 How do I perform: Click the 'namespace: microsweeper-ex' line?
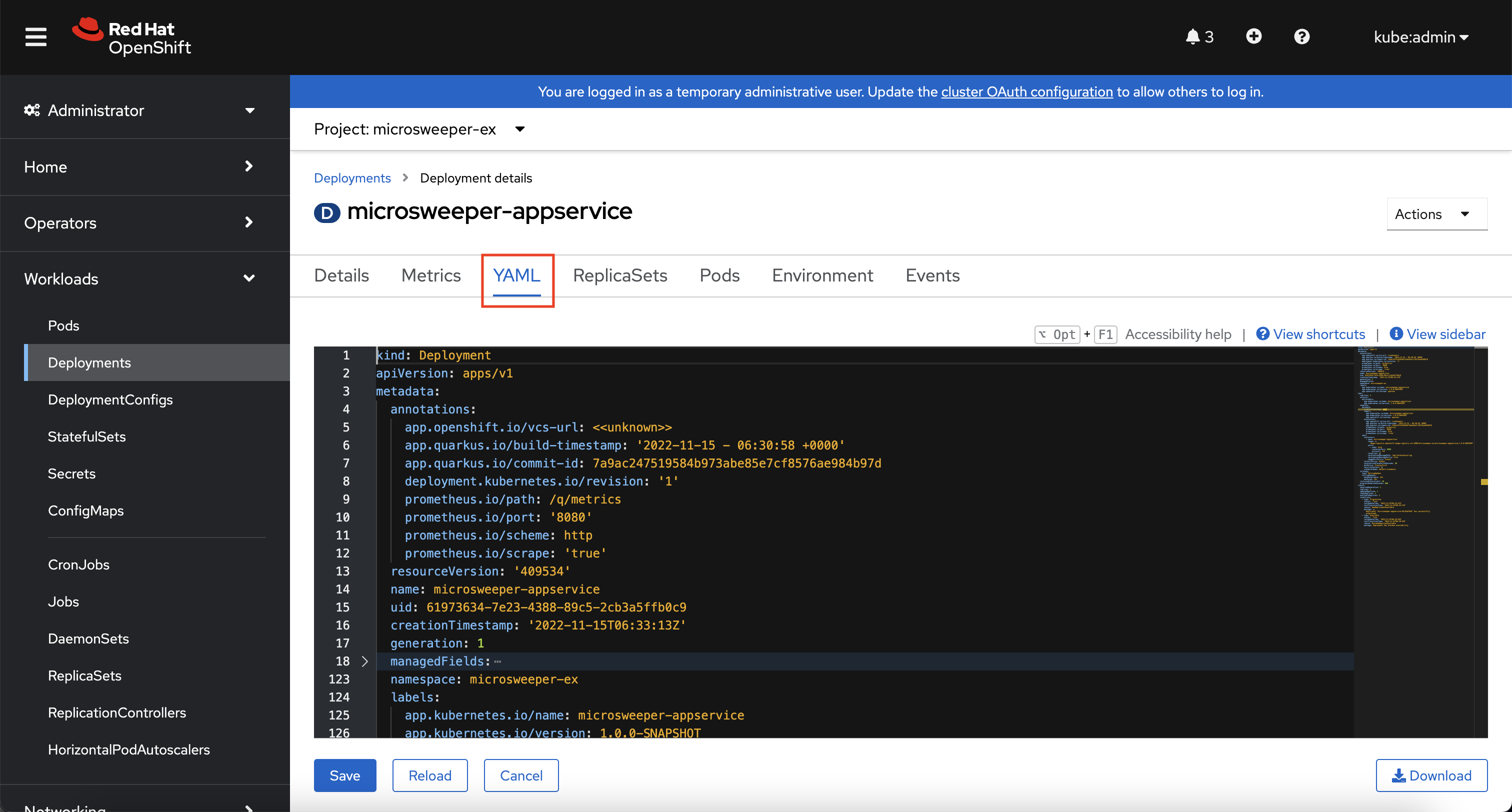click(x=484, y=679)
